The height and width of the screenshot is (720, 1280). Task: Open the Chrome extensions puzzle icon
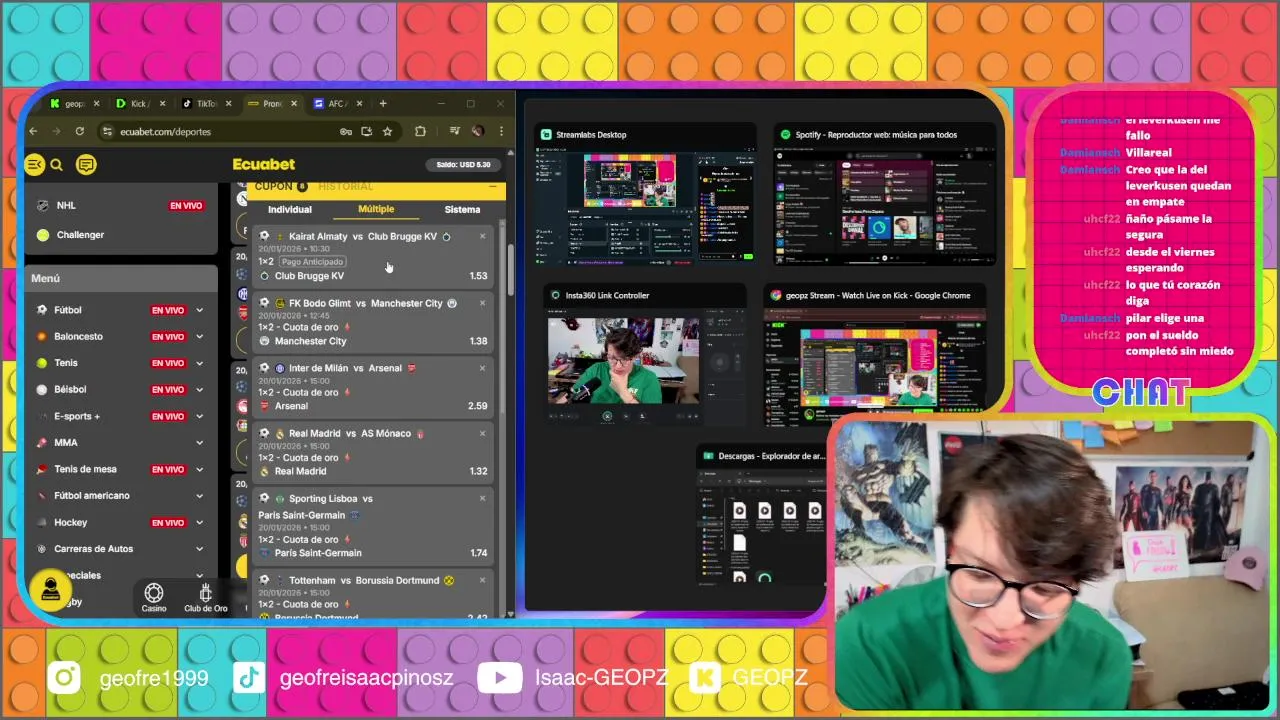420,131
